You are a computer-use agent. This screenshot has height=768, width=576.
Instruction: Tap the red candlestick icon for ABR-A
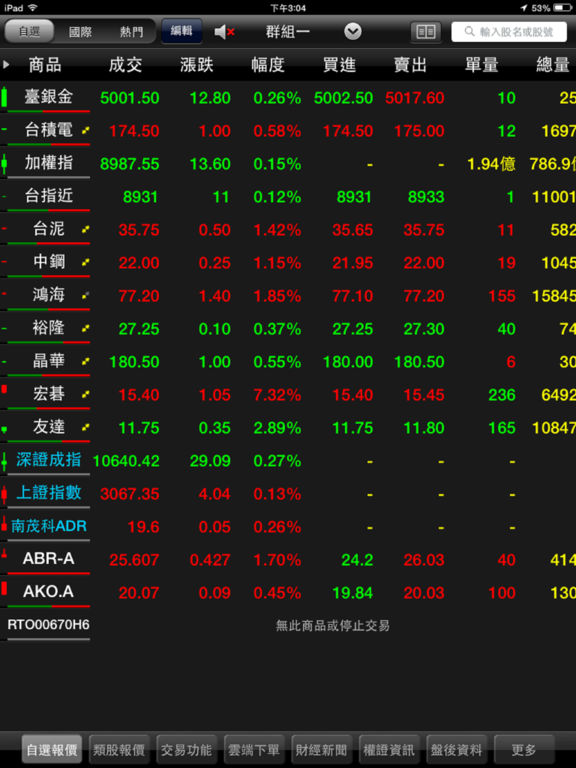[4, 554]
